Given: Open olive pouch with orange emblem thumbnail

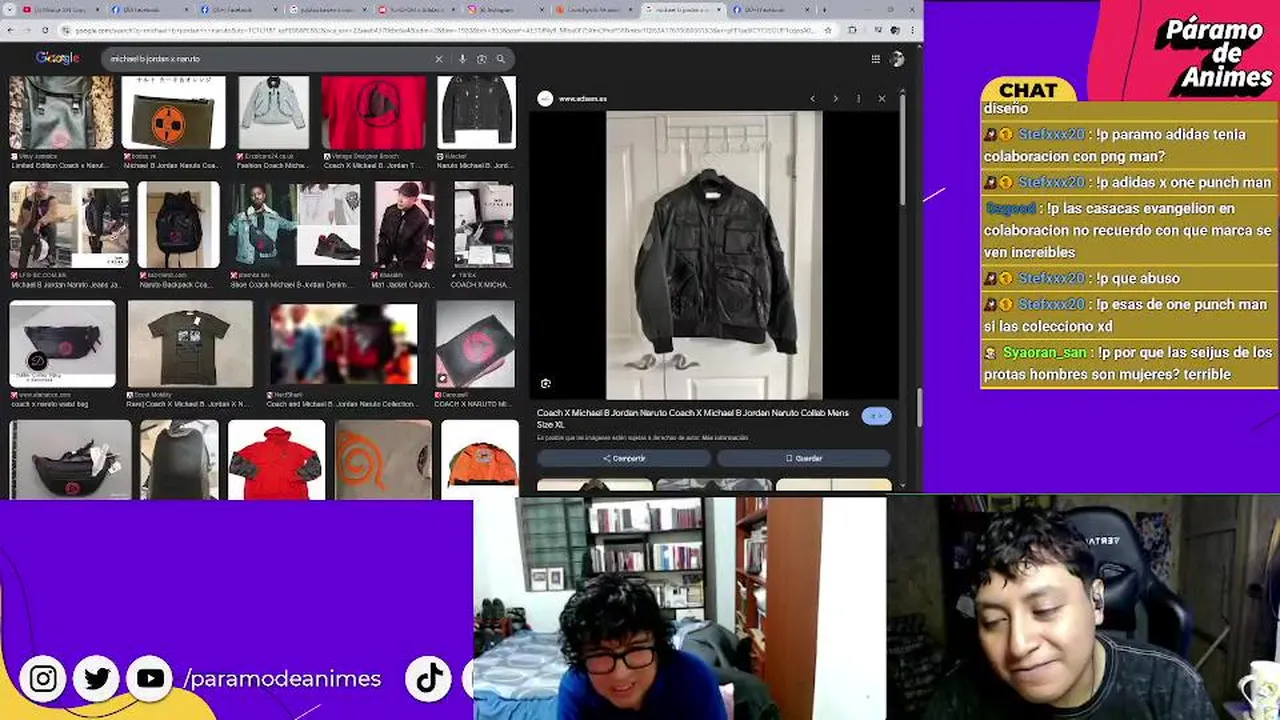Looking at the screenshot, I should tap(173, 112).
